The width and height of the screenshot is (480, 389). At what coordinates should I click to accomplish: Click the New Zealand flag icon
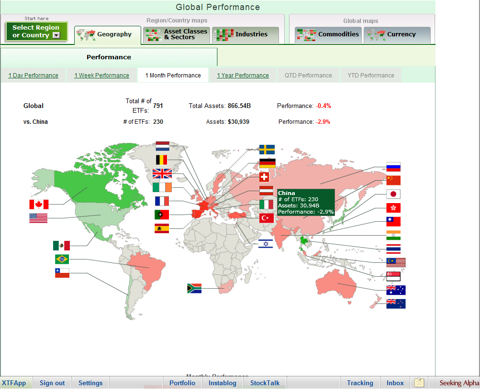click(396, 304)
